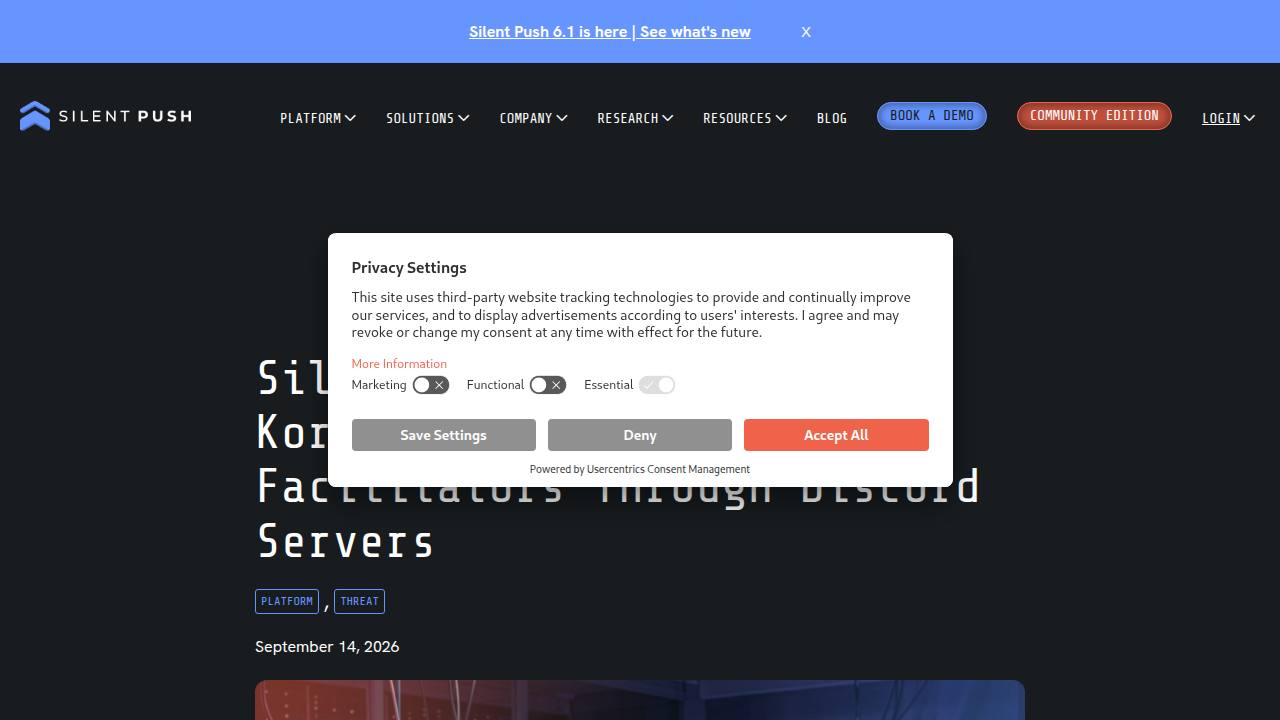1280x720 pixels.
Task: Open the Community Edition page
Action: [1094, 116]
